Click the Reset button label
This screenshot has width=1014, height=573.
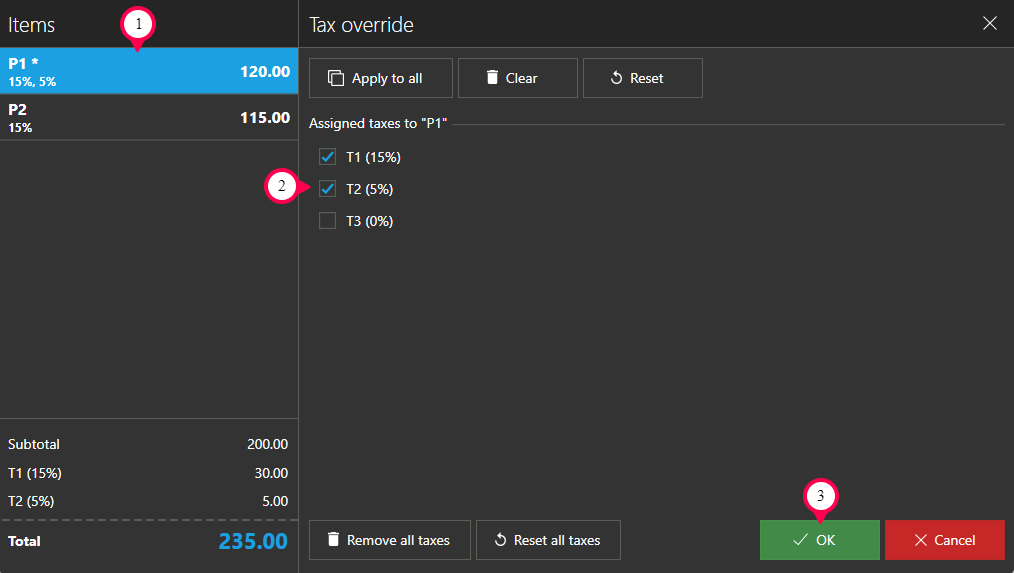(x=647, y=78)
